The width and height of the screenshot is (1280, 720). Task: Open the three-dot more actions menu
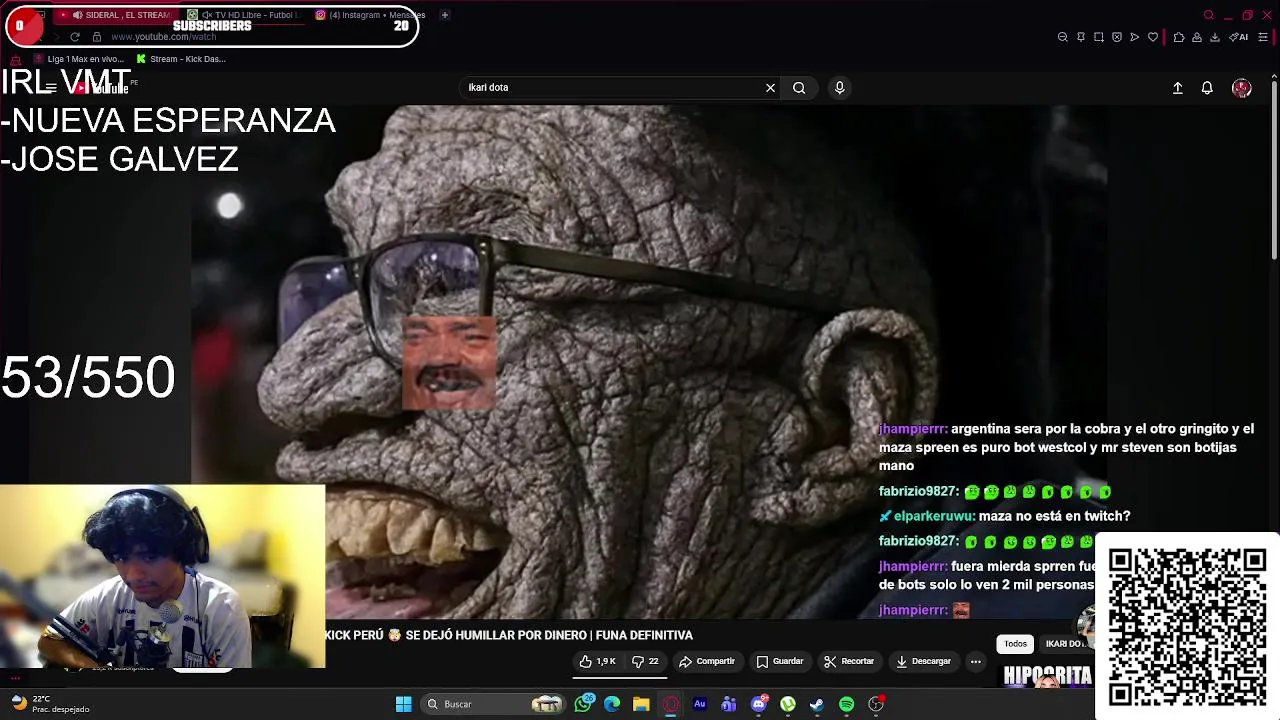coord(976,661)
